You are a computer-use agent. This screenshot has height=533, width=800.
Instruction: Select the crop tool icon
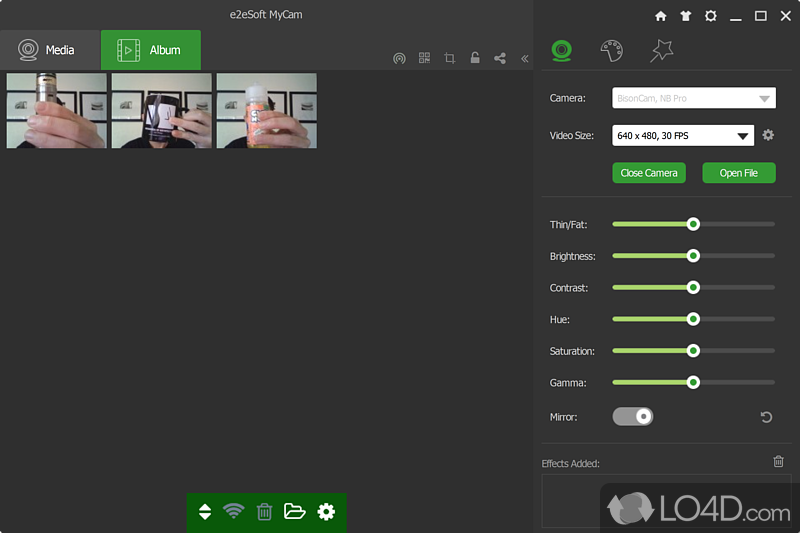pos(449,59)
